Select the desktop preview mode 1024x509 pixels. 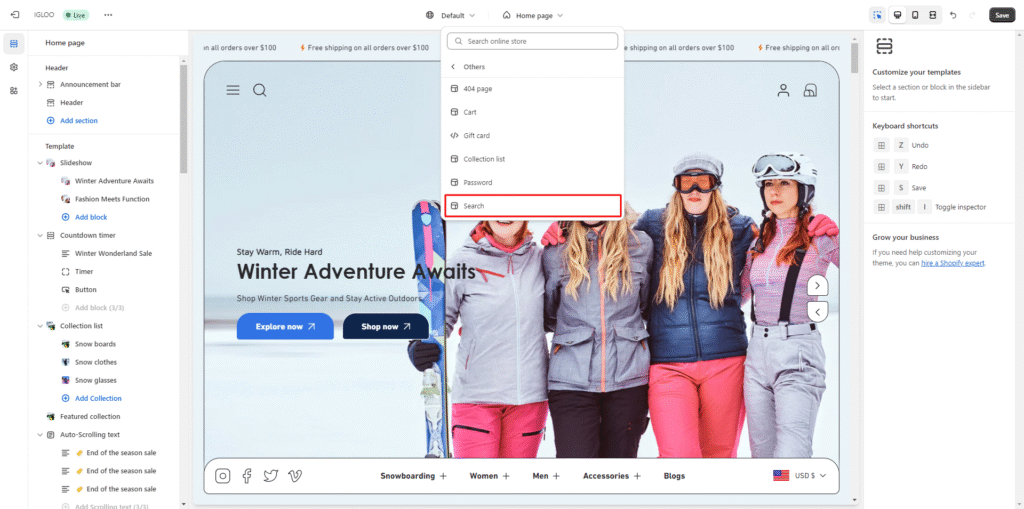point(897,15)
